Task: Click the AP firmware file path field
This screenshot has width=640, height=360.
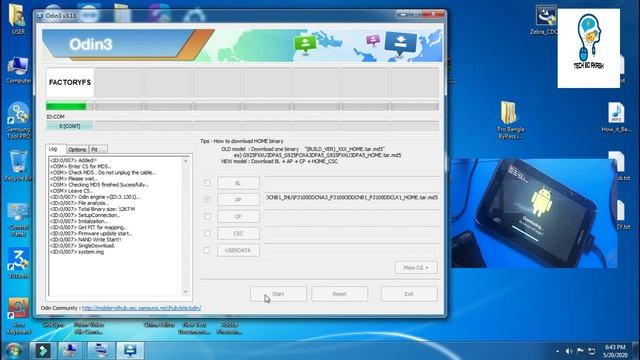Action: tap(353, 198)
